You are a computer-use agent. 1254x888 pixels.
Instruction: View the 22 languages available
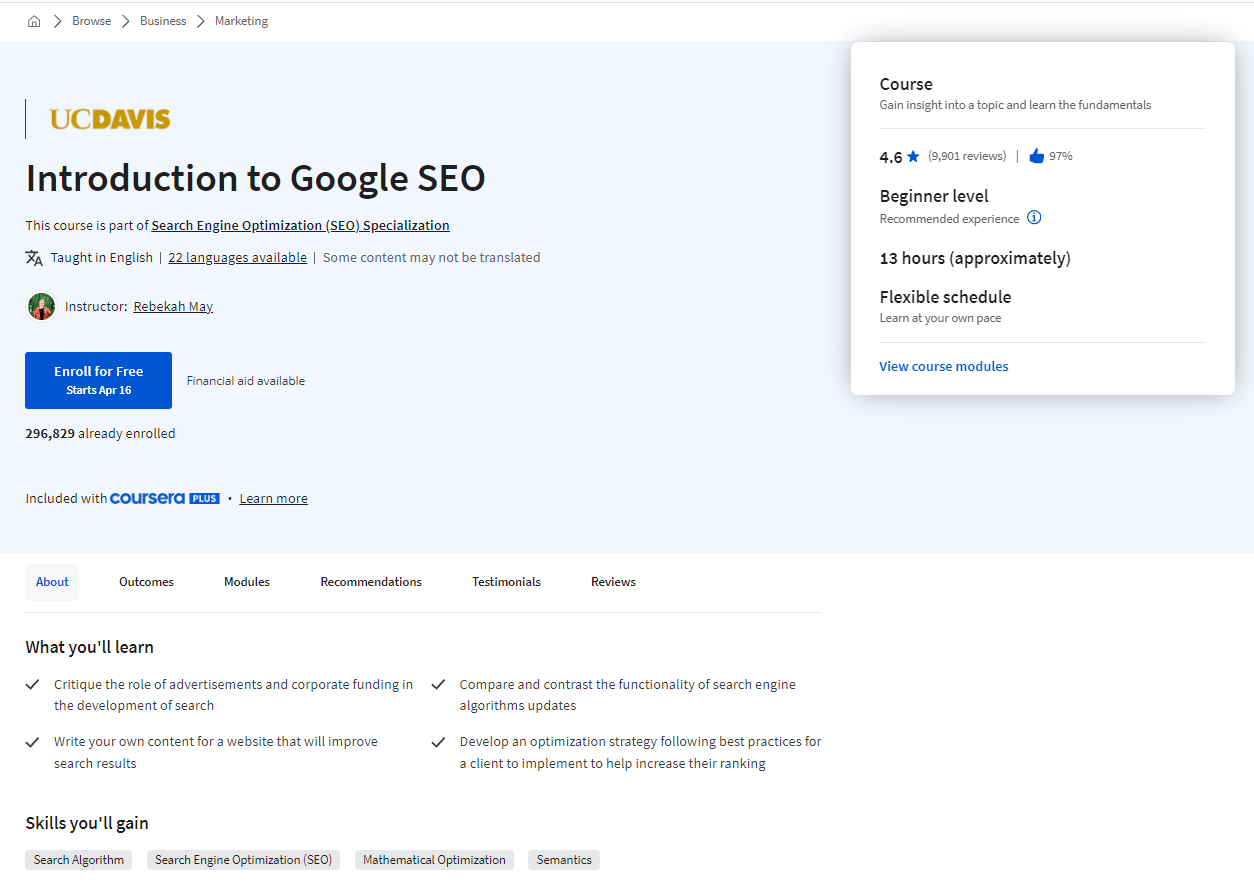[x=238, y=258]
